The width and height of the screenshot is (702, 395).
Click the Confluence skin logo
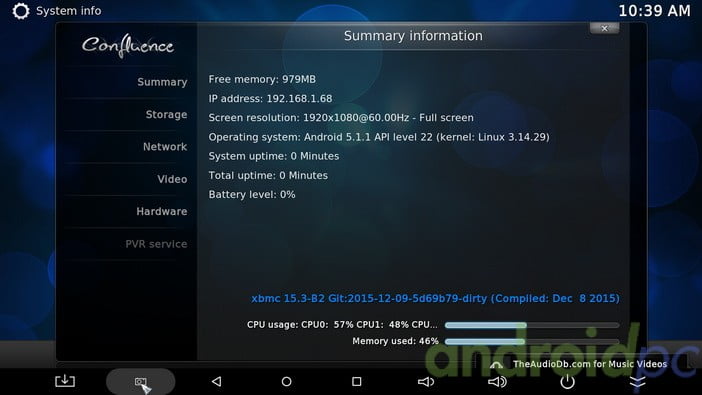point(128,46)
